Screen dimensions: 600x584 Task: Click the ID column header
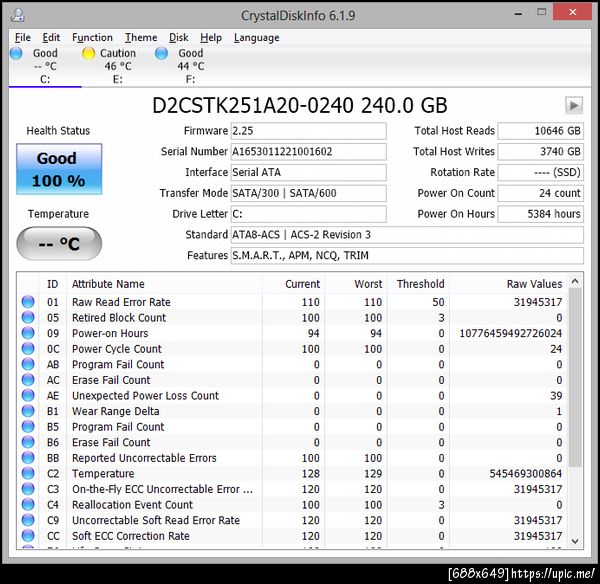52,284
